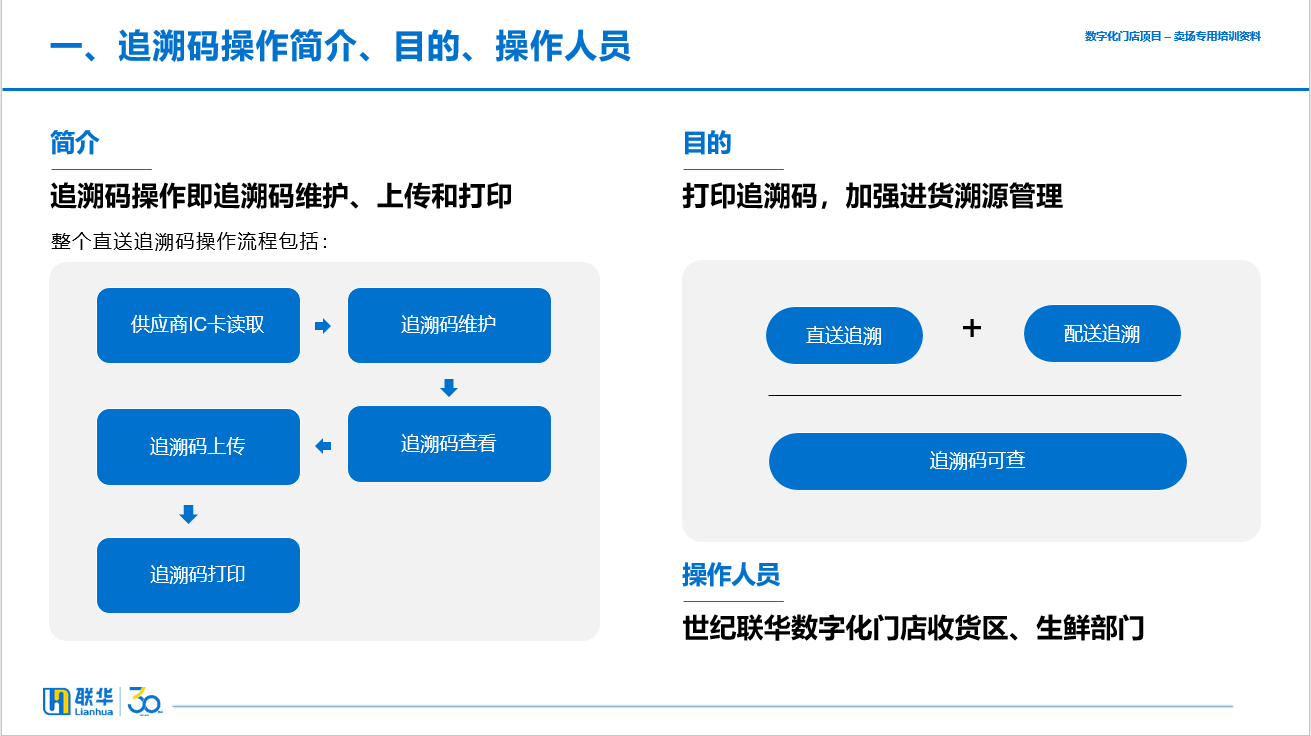The height and width of the screenshot is (736, 1311).
Task: Click the 追溯码上传 flow box
Action: 198,447
